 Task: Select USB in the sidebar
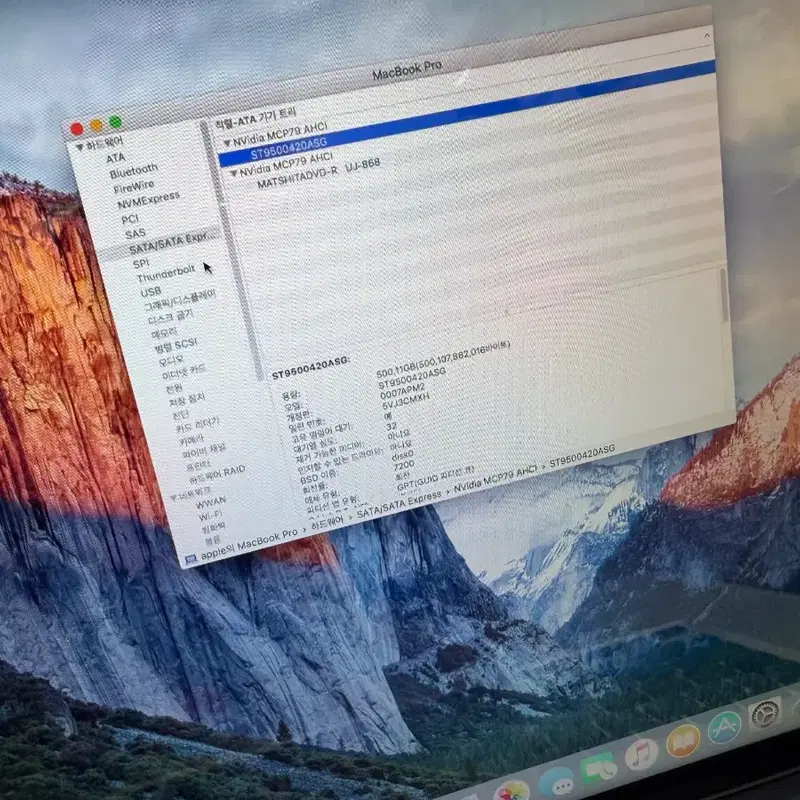point(151,292)
